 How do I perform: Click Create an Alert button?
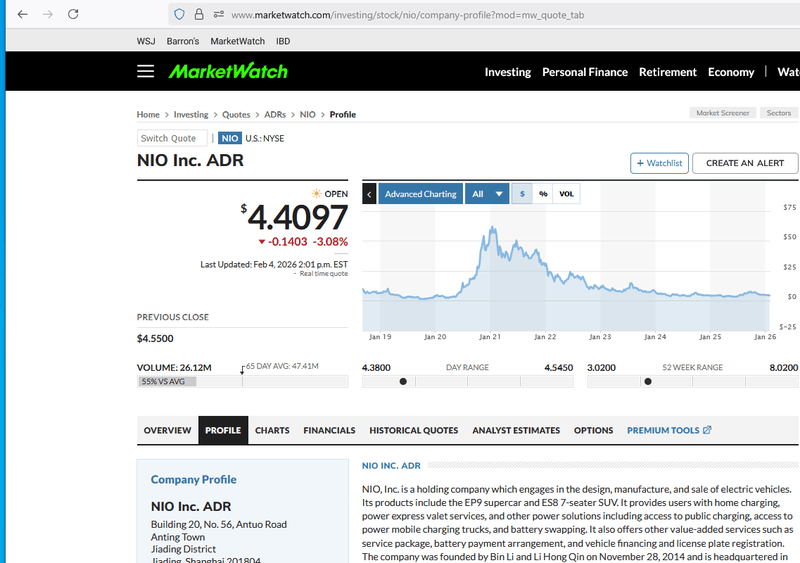745,163
